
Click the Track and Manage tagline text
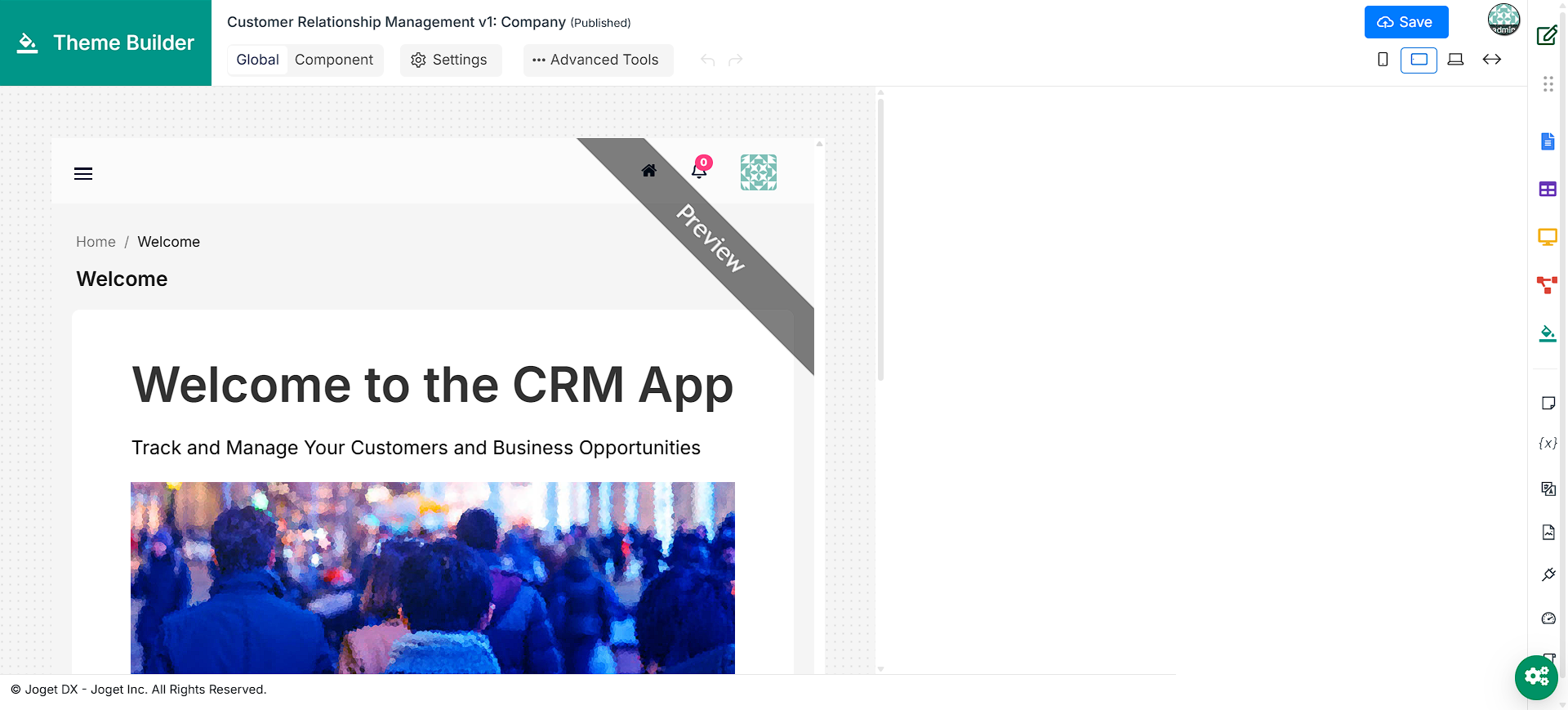pyautogui.click(x=416, y=448)
